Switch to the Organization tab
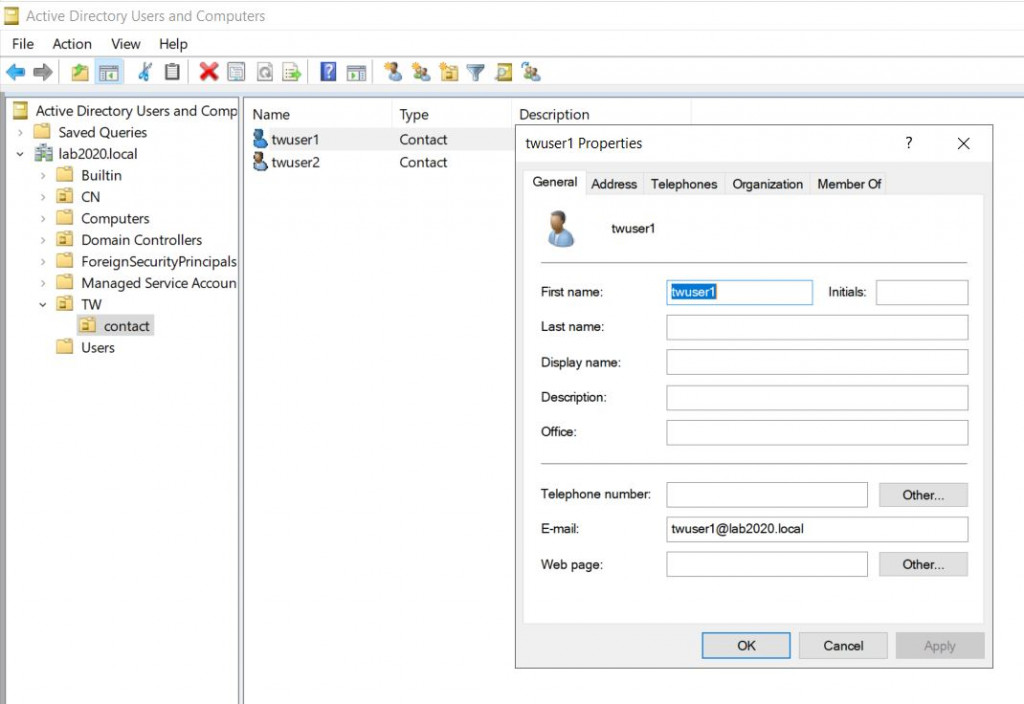 click(767, 184)
